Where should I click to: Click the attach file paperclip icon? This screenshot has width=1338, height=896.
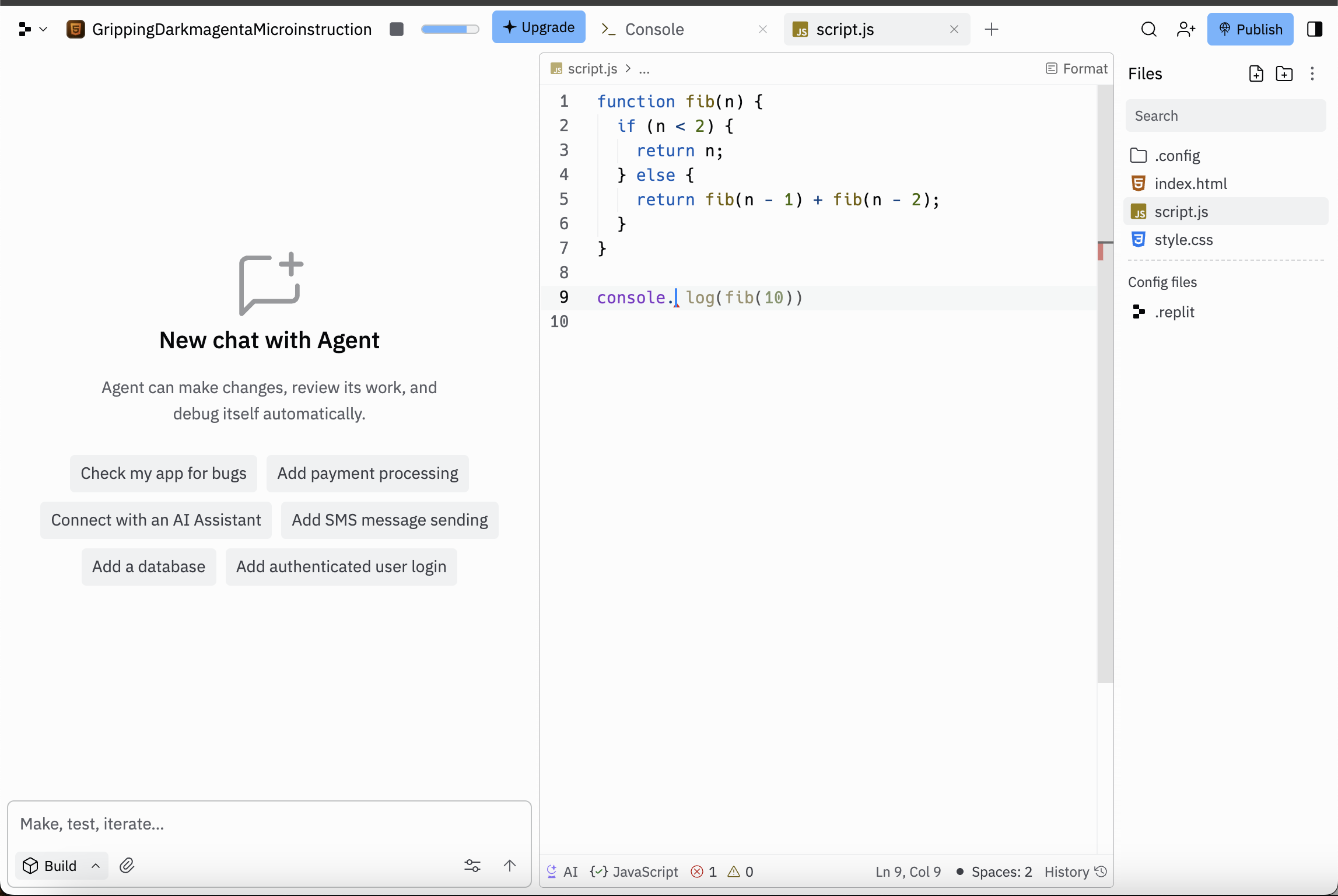click(127, 866)
